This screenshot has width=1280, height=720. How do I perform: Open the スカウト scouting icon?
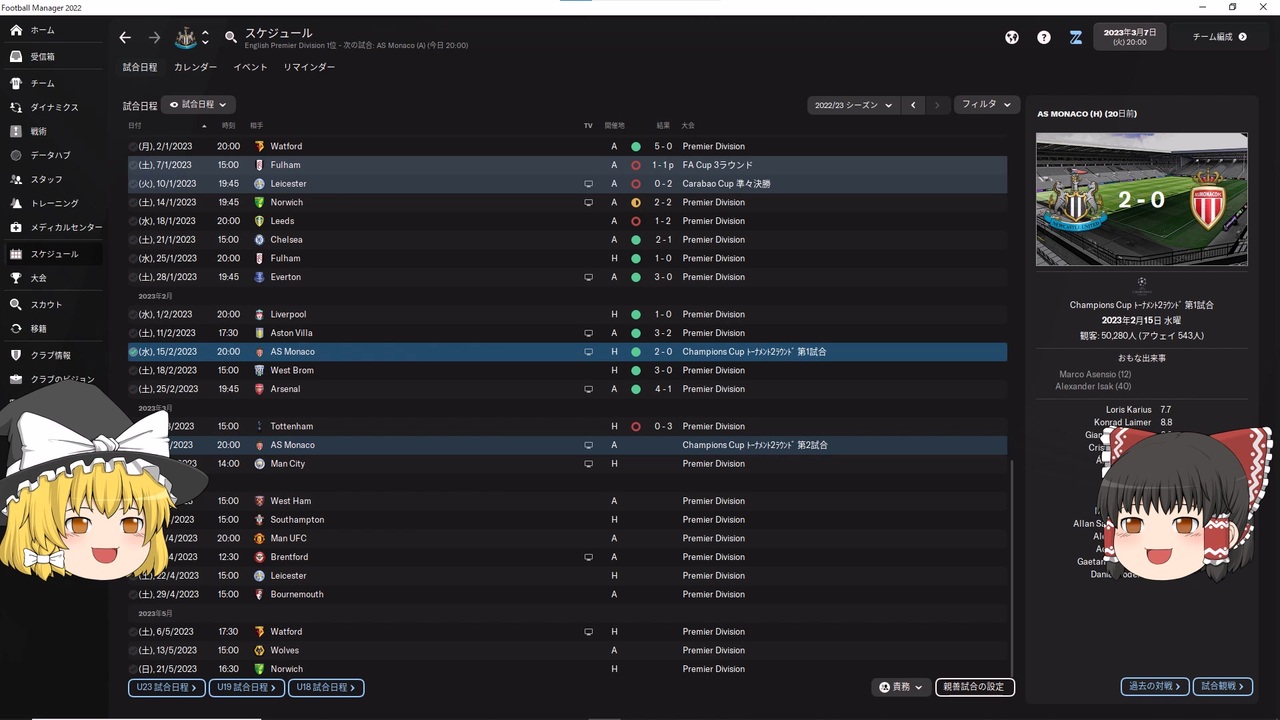[16, 304]
